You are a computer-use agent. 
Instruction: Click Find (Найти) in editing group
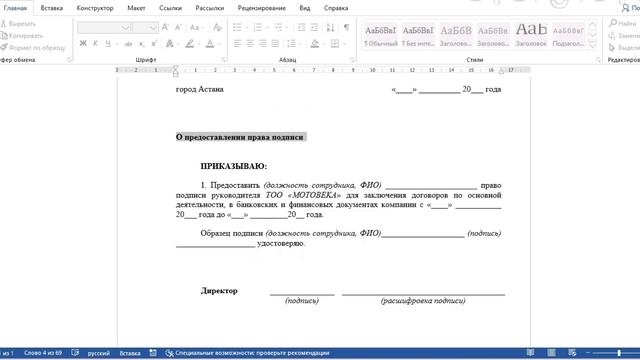pyautogui.click(x=622, y=23)
